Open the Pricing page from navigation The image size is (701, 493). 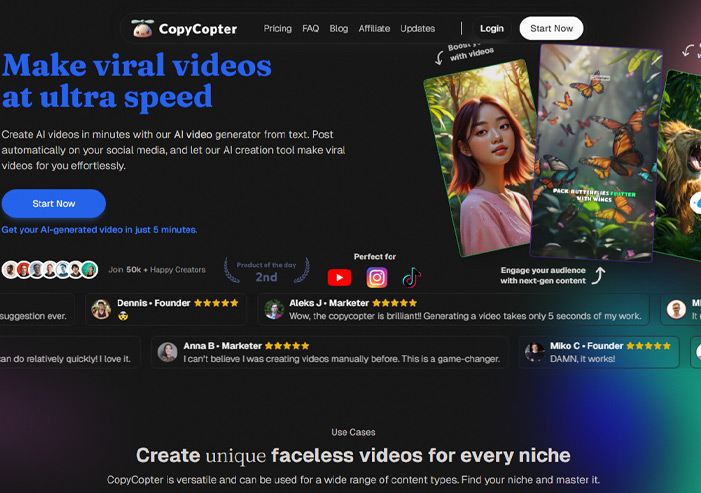pos(277,29)
